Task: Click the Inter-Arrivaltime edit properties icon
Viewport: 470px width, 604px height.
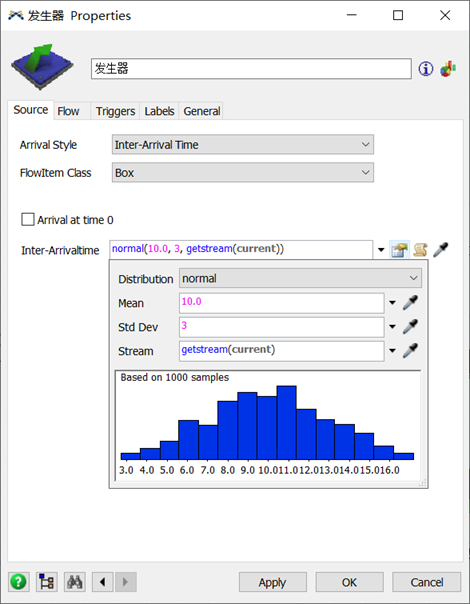Action: 399,250
